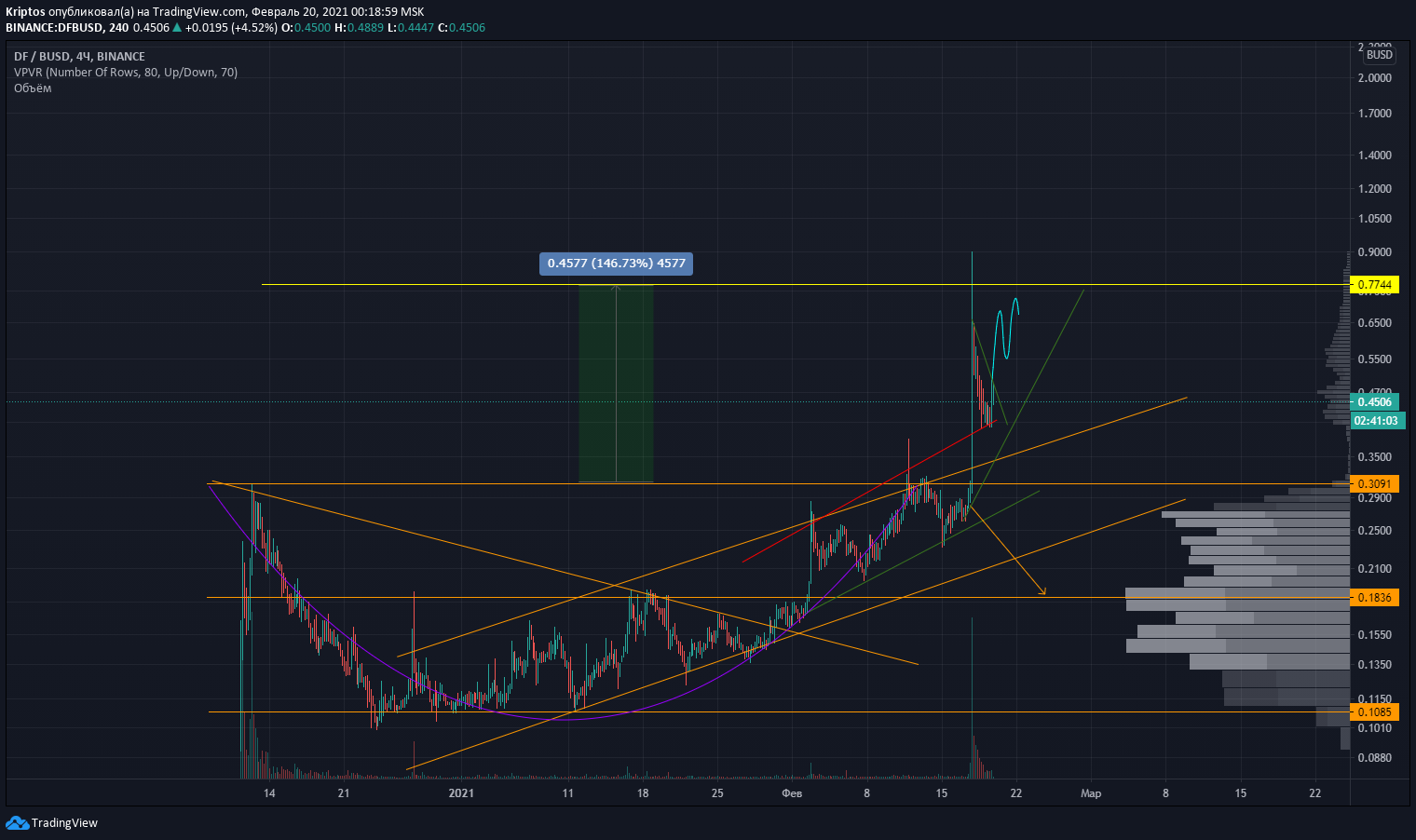Click the 21 date label on the time axis
The image size is (1416, 840).
pos(344,793)
